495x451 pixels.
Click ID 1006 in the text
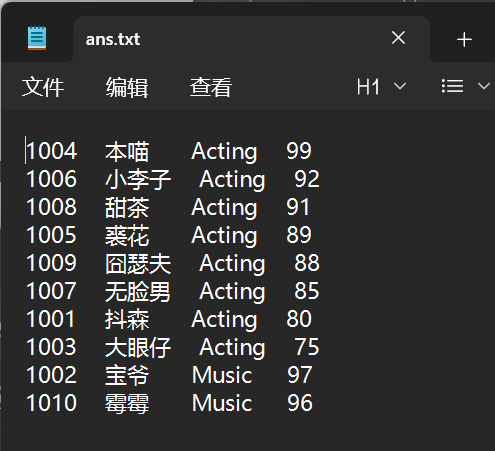(x=52, y=179)
